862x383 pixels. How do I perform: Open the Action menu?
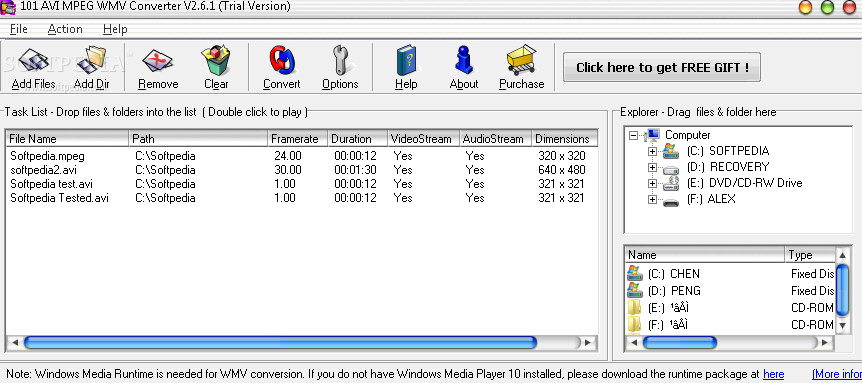pyautogui.click(x=65, y=29)
